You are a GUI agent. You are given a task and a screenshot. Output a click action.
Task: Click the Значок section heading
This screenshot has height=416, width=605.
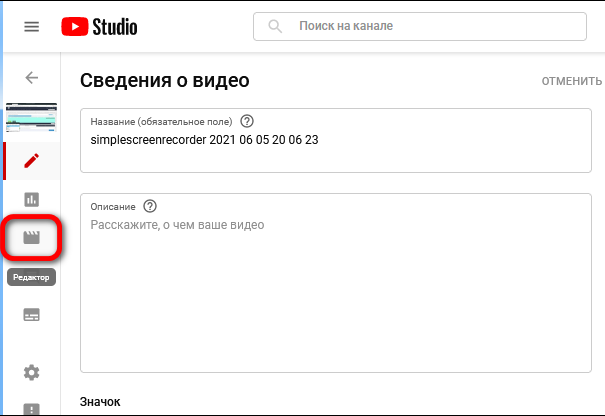[100, 402]
